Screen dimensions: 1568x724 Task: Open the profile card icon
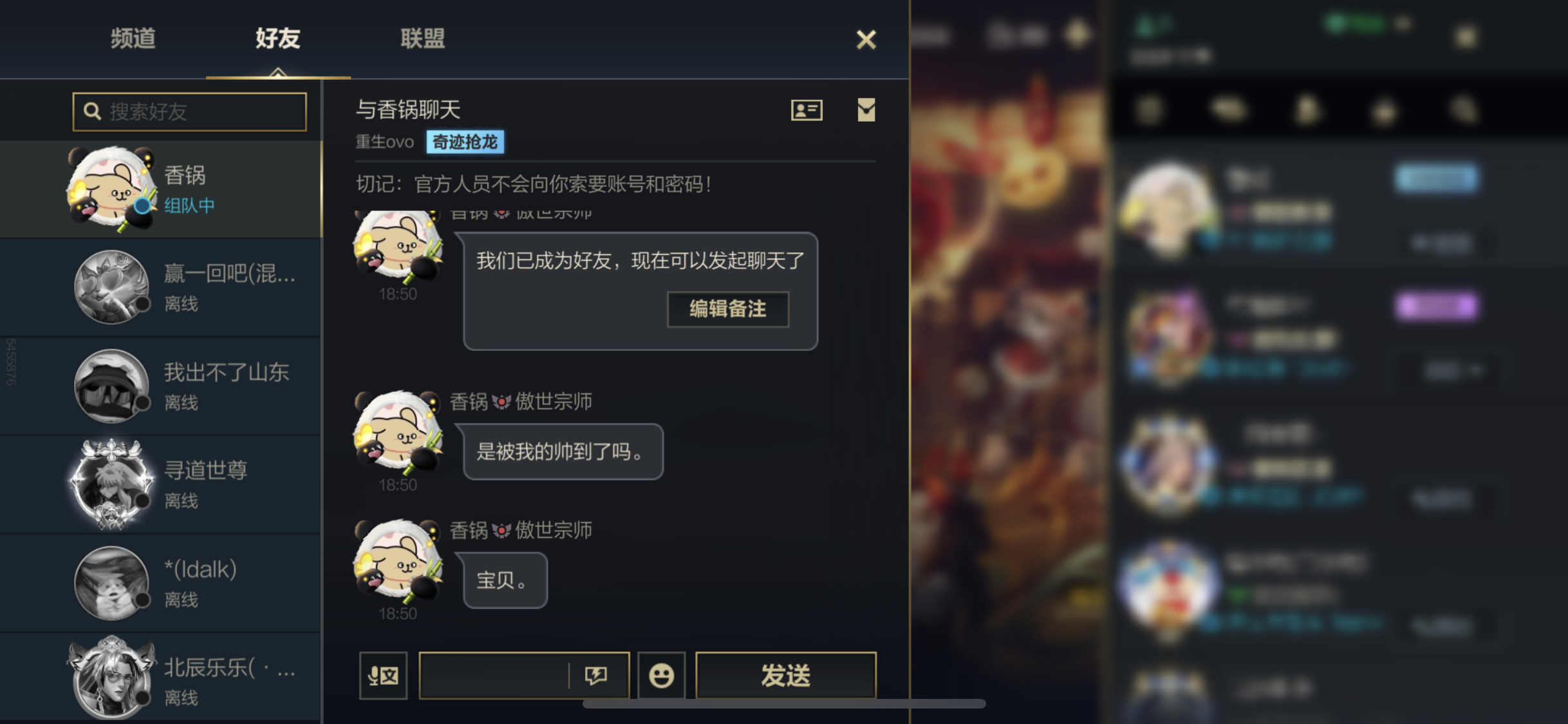click(x=807, y=110)
